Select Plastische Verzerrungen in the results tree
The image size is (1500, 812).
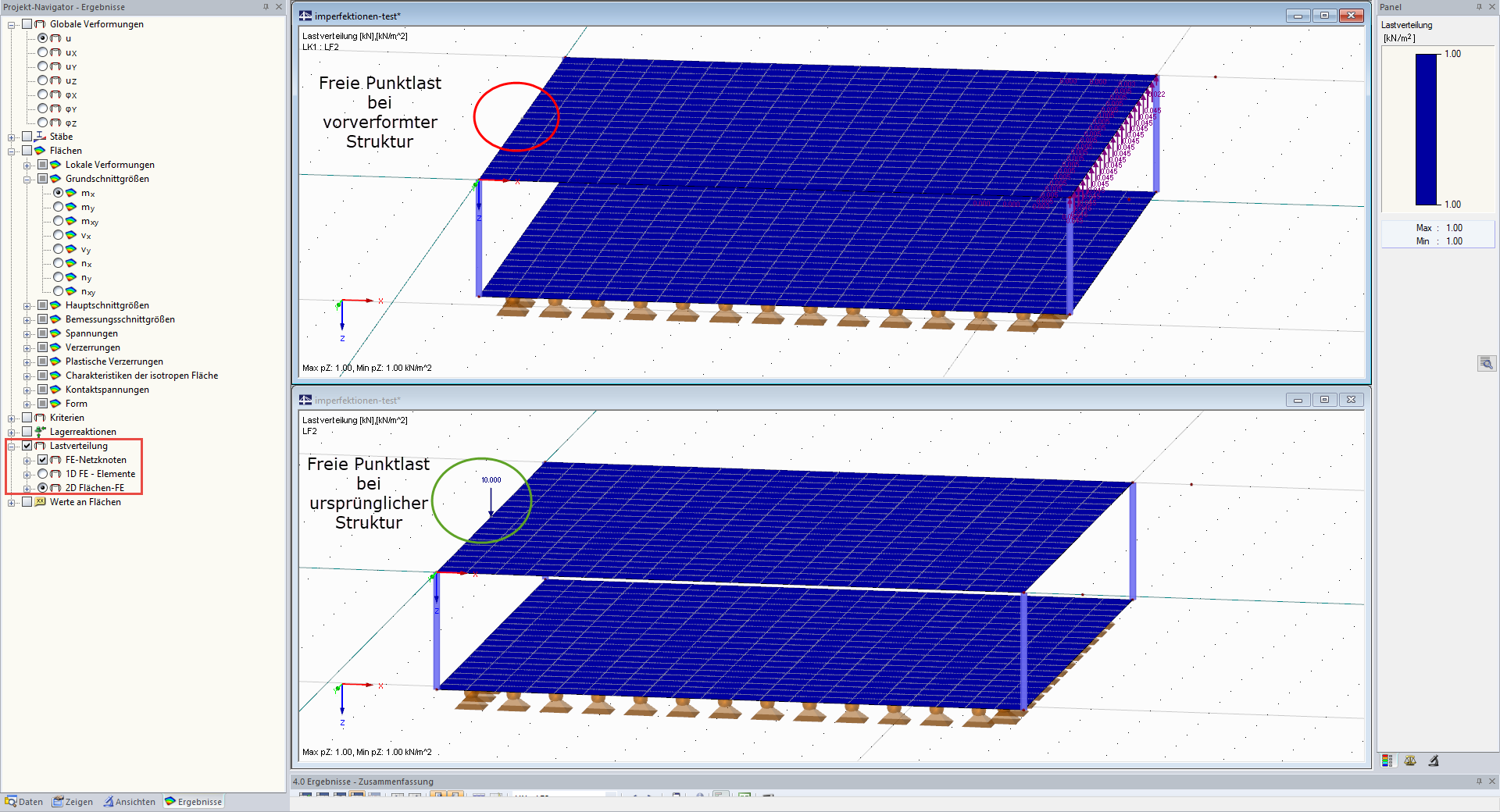pos(114,361)
